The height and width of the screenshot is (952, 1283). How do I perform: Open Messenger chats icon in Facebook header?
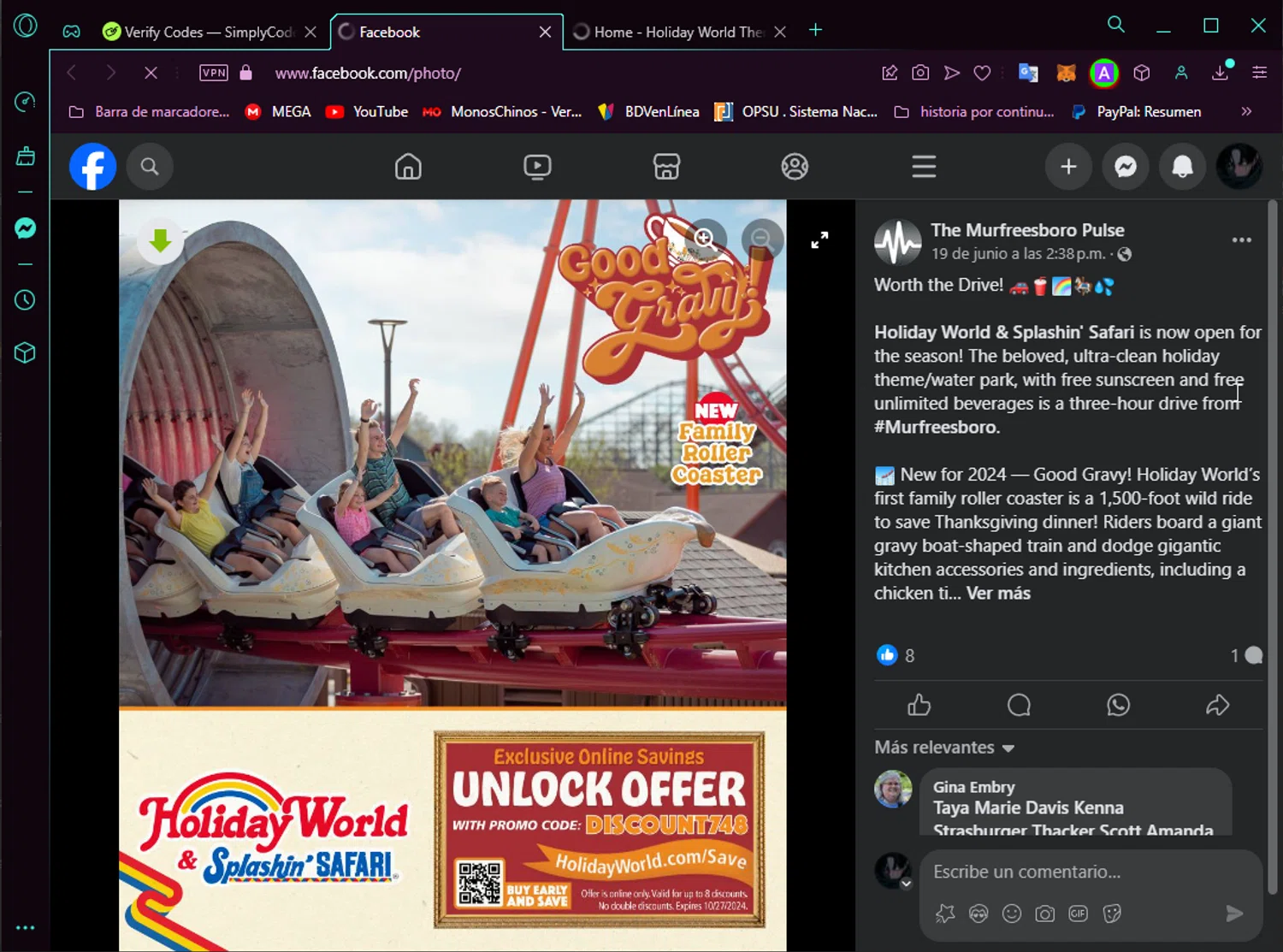point(1126,167)
